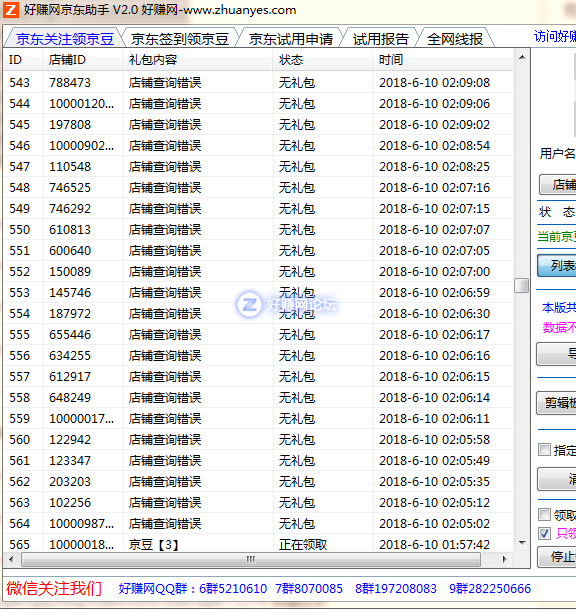Image resolution: width=576 pixels, height=610 pixels.
Task: Select store ID 600640 cell
Action: click(70, 251)
